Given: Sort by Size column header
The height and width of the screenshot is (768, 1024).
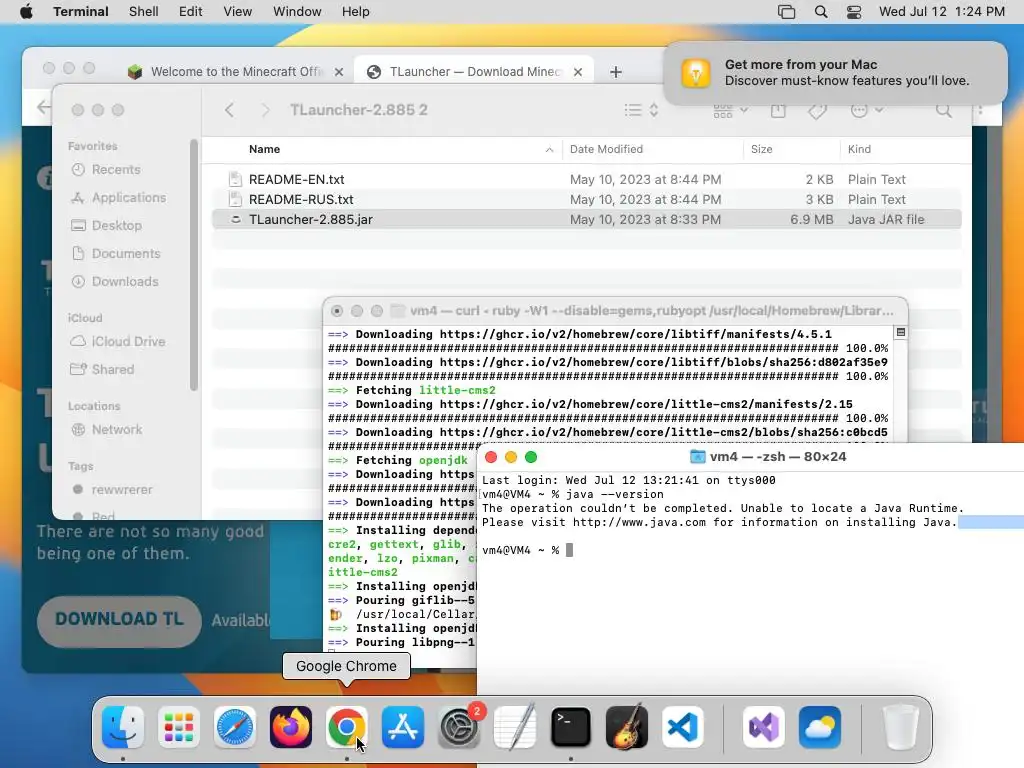Looking at the screenshot, I should tap(761, 150).
